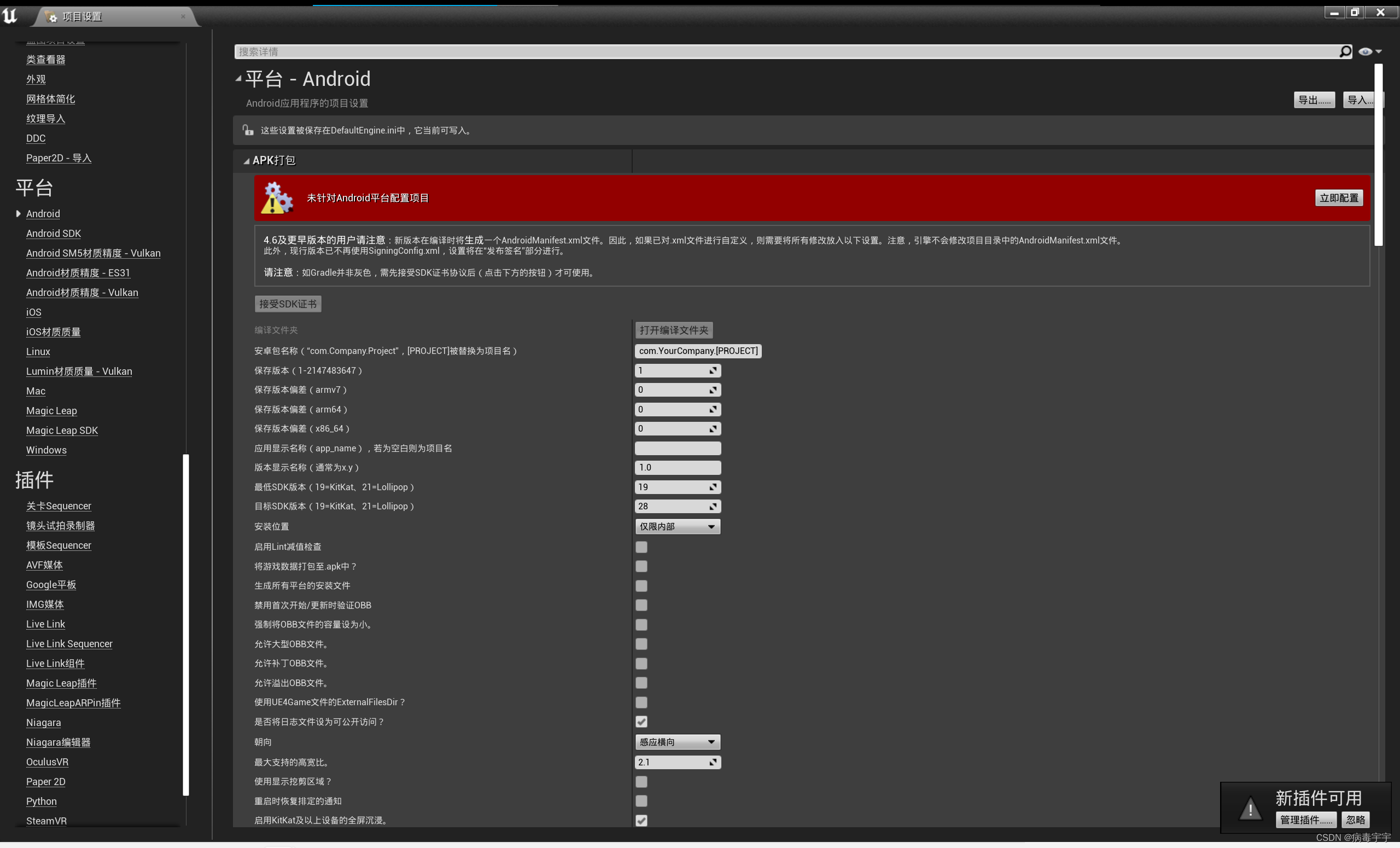The height and width of the screenshot is (848, 1400).
Task: Select Windows platform in sidebar
Action: (x=46, y=450)
